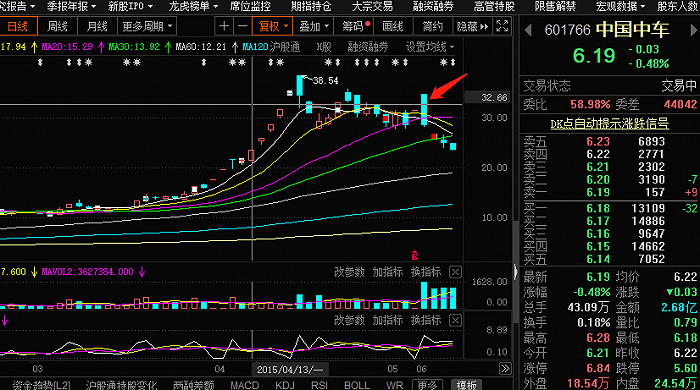Click the double-arrow icon right of the date axis
This screenshot has width=700, height=390.
coord(505,368)
